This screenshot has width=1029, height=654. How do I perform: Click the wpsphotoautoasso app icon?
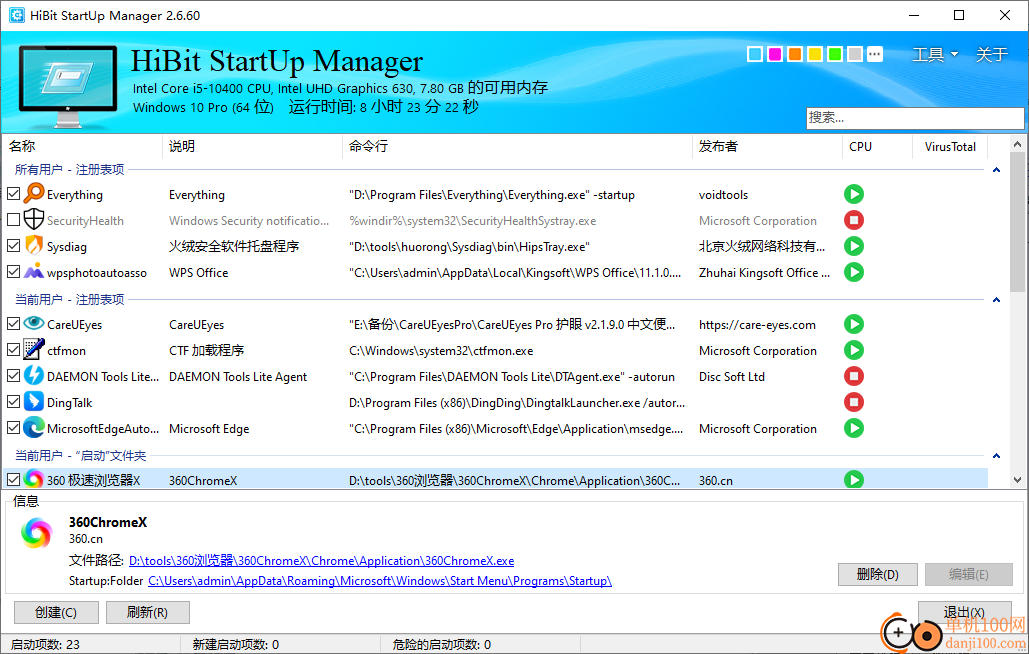click(33, 272)
